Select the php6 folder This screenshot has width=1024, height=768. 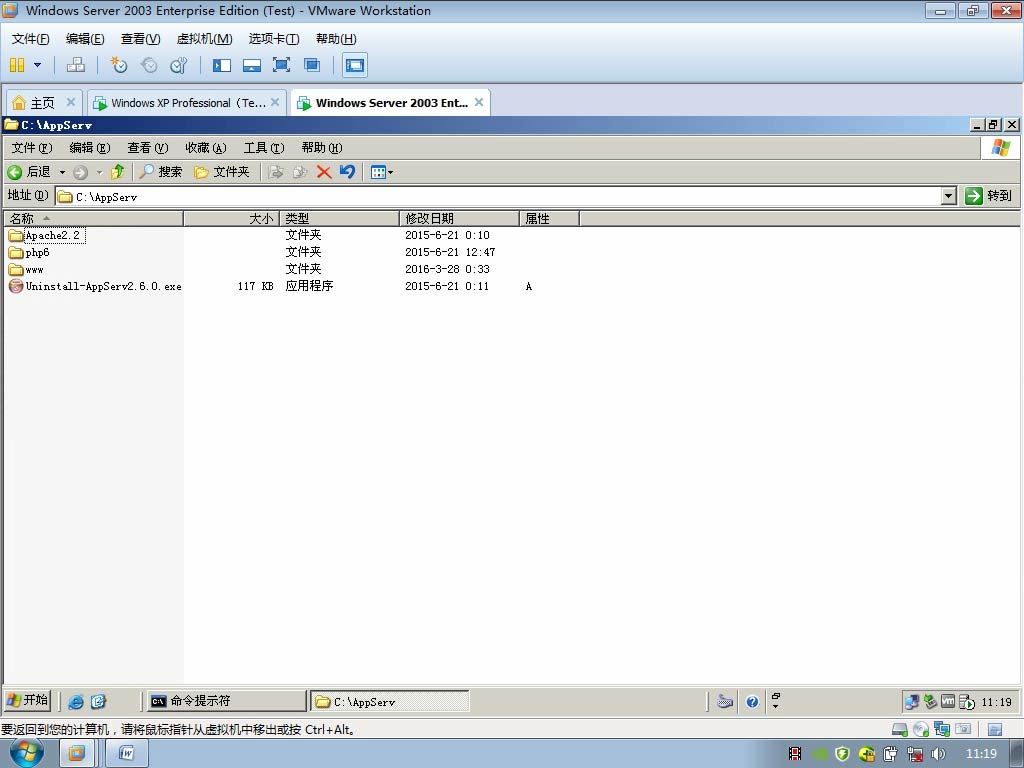pos(29,252)
